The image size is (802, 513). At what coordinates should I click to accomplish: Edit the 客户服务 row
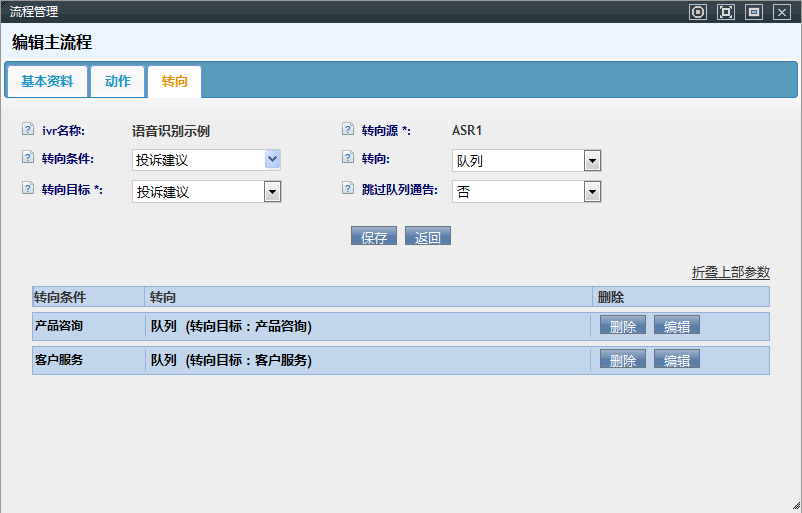pyautogui.click(x=677, y=360)
